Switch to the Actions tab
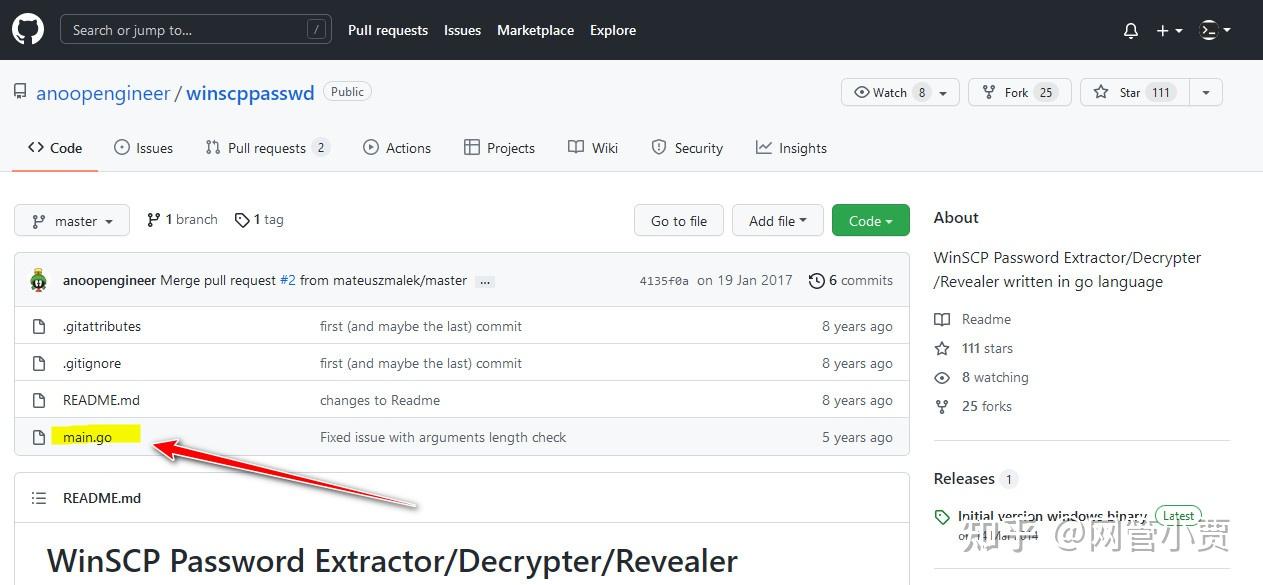The height and width of the screenshot is (585, 1263). [x=397, y=148]
